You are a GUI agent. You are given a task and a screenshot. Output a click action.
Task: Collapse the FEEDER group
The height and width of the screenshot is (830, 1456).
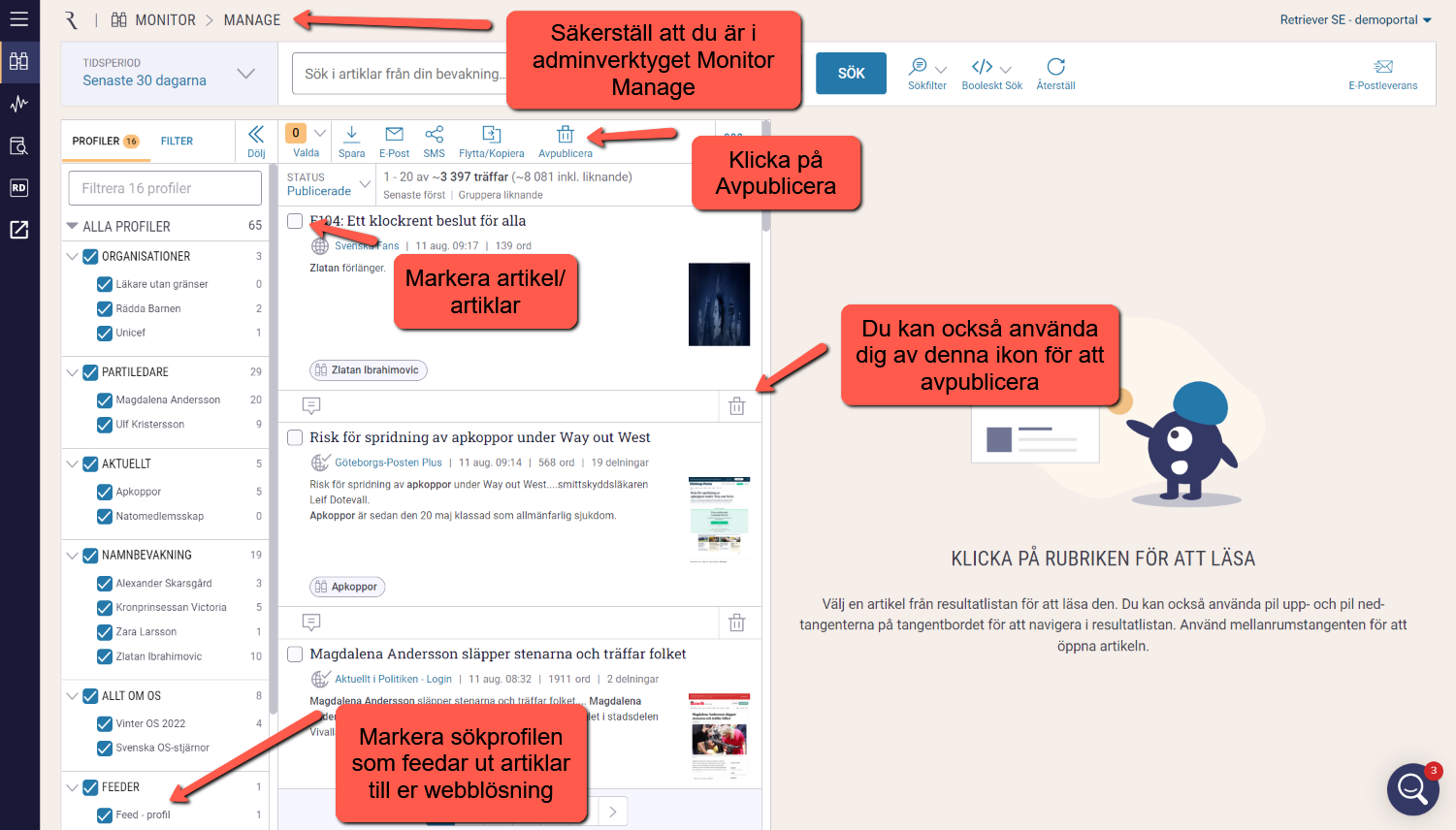coord(72,787)
